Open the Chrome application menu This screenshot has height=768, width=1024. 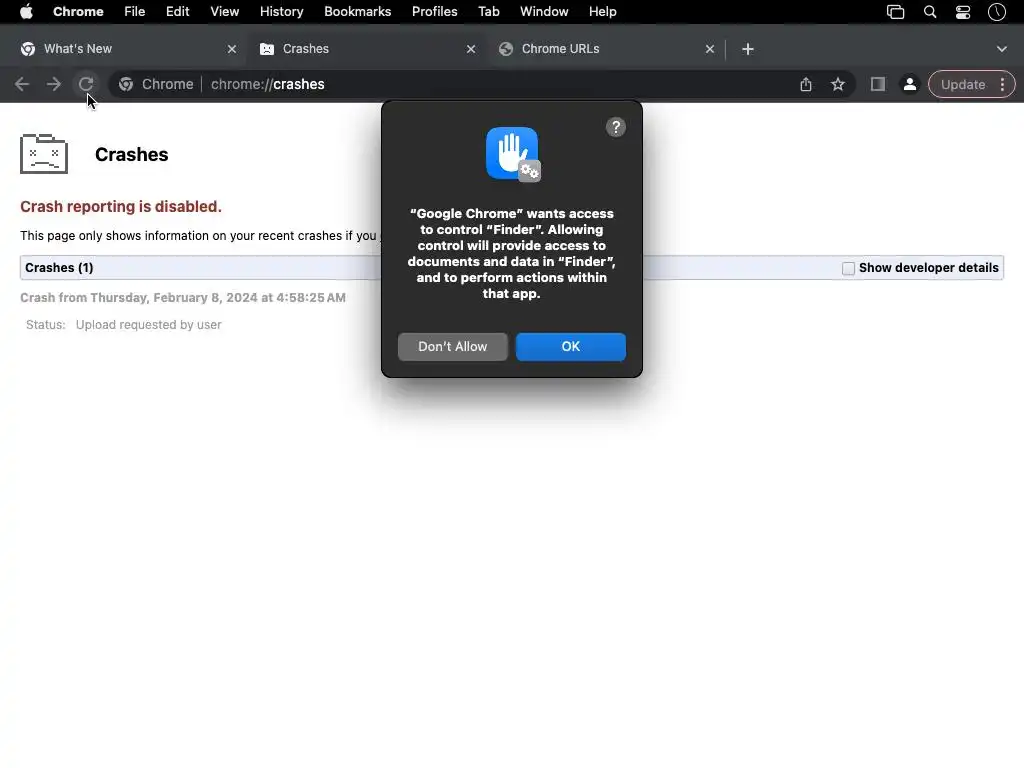click(x=78, y=12)
